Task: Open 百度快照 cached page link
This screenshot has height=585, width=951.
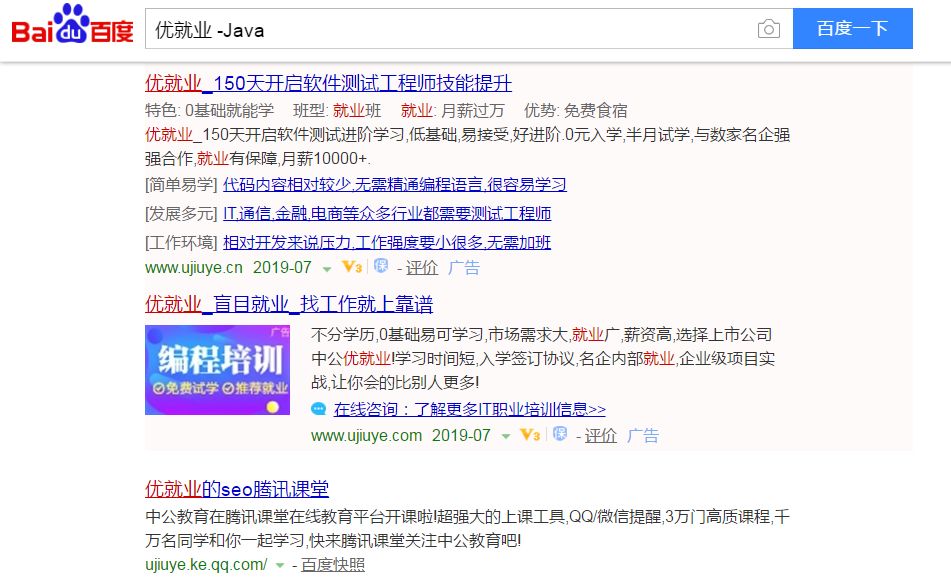Action: point(333,565)
